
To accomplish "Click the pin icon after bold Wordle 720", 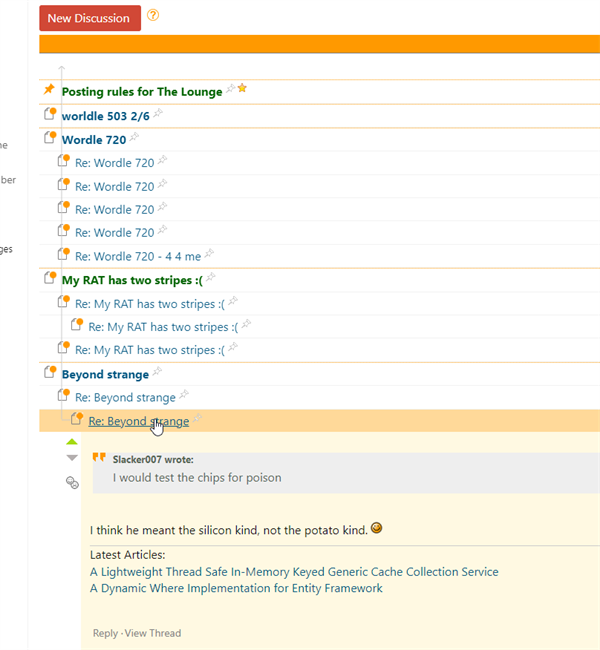I will click(x=134, y=137).
